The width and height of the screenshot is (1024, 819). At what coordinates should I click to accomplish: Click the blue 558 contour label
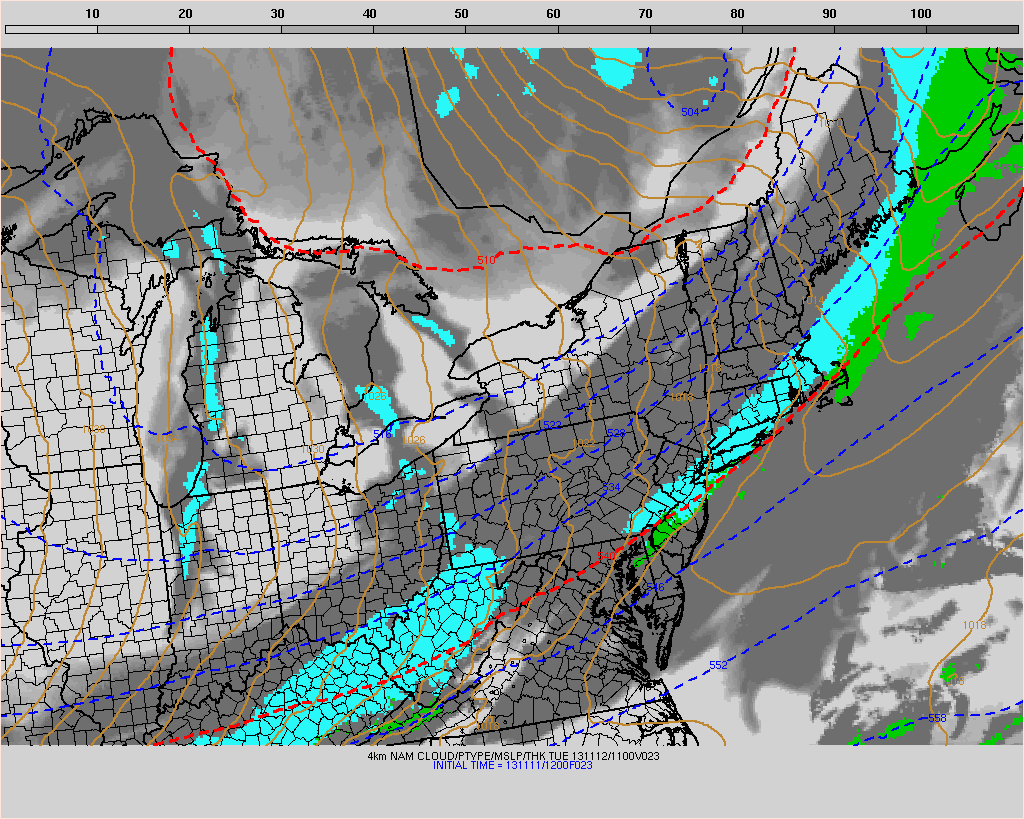(x=937, y=718)
